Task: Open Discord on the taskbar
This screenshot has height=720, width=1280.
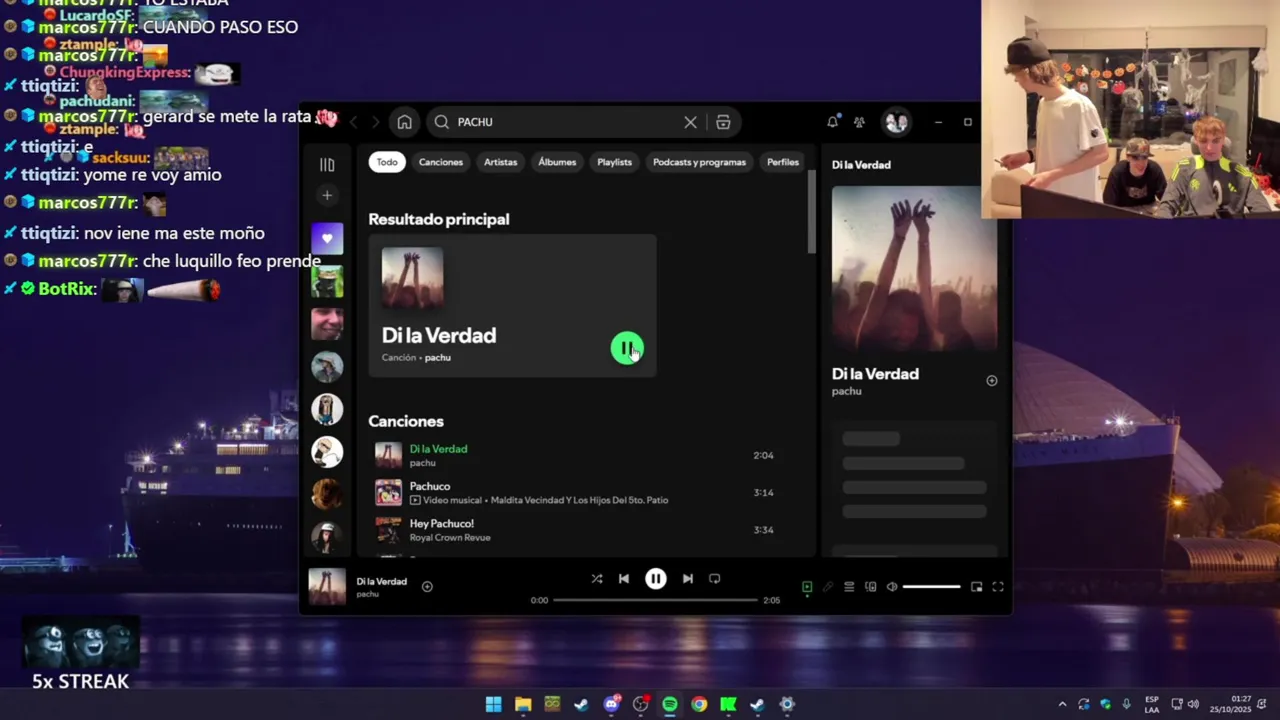Action: tap(611, 705)
